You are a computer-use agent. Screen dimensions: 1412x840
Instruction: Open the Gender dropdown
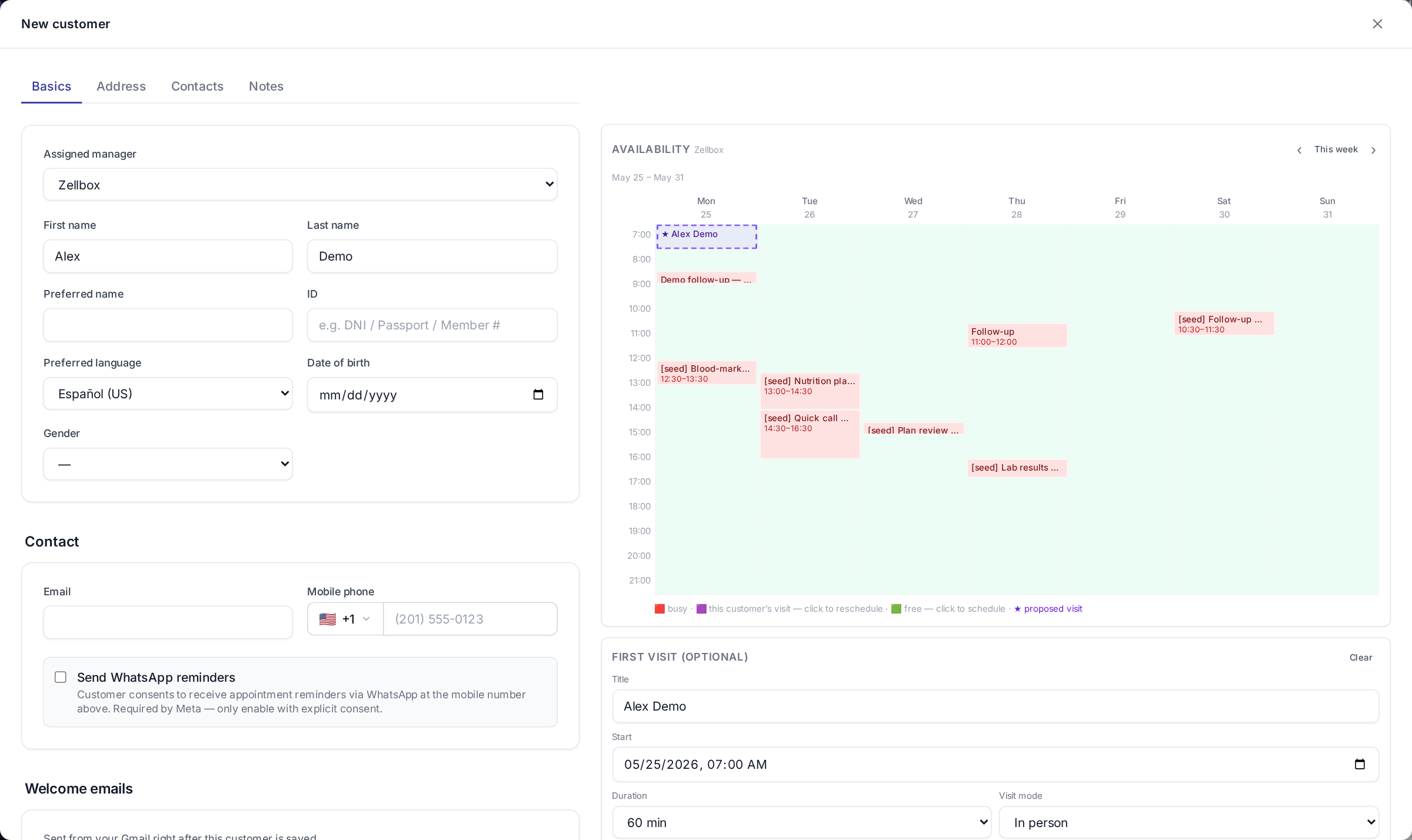click(168, 464)
